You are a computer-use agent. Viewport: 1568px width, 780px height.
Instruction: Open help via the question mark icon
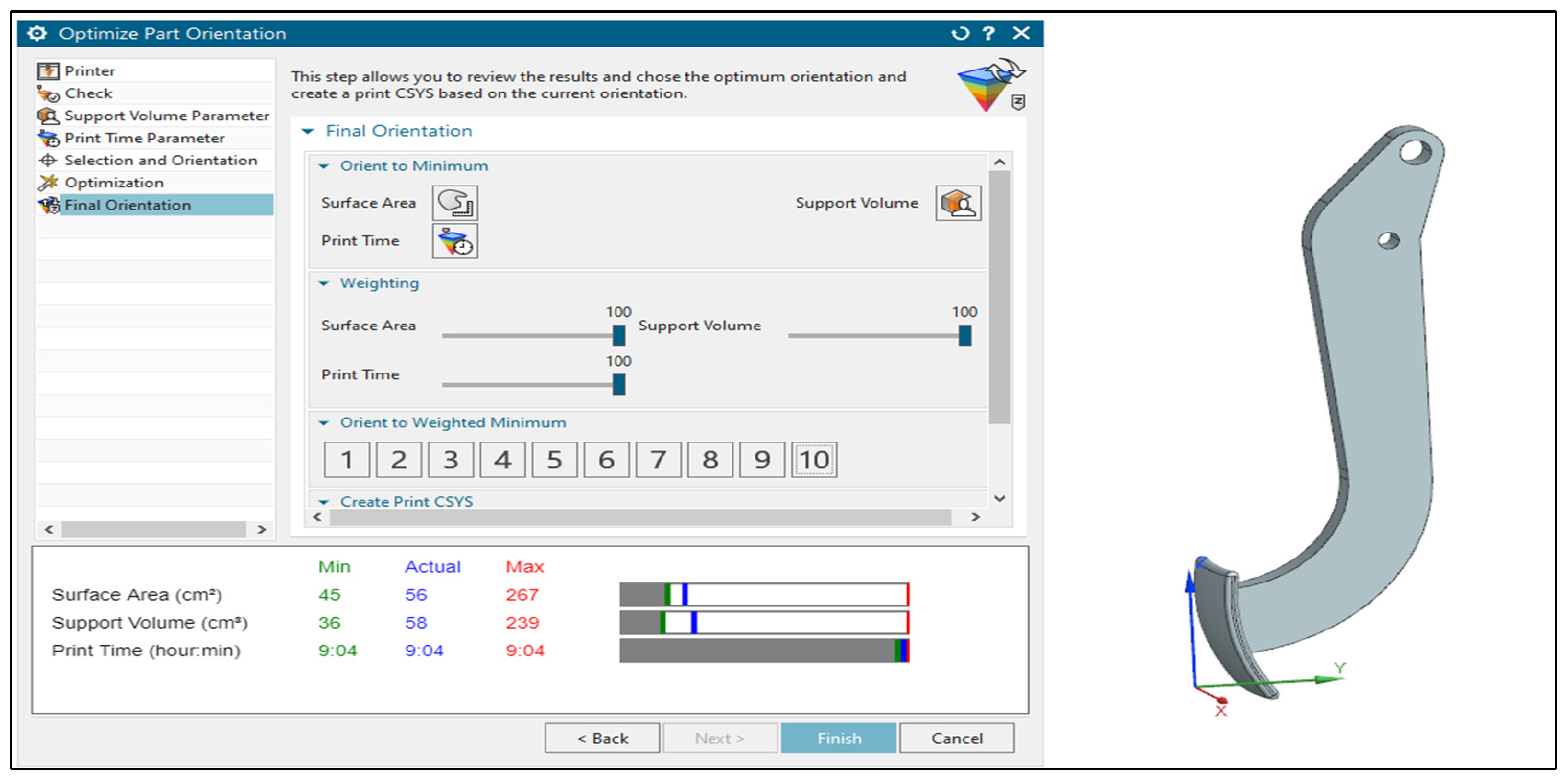988,34
